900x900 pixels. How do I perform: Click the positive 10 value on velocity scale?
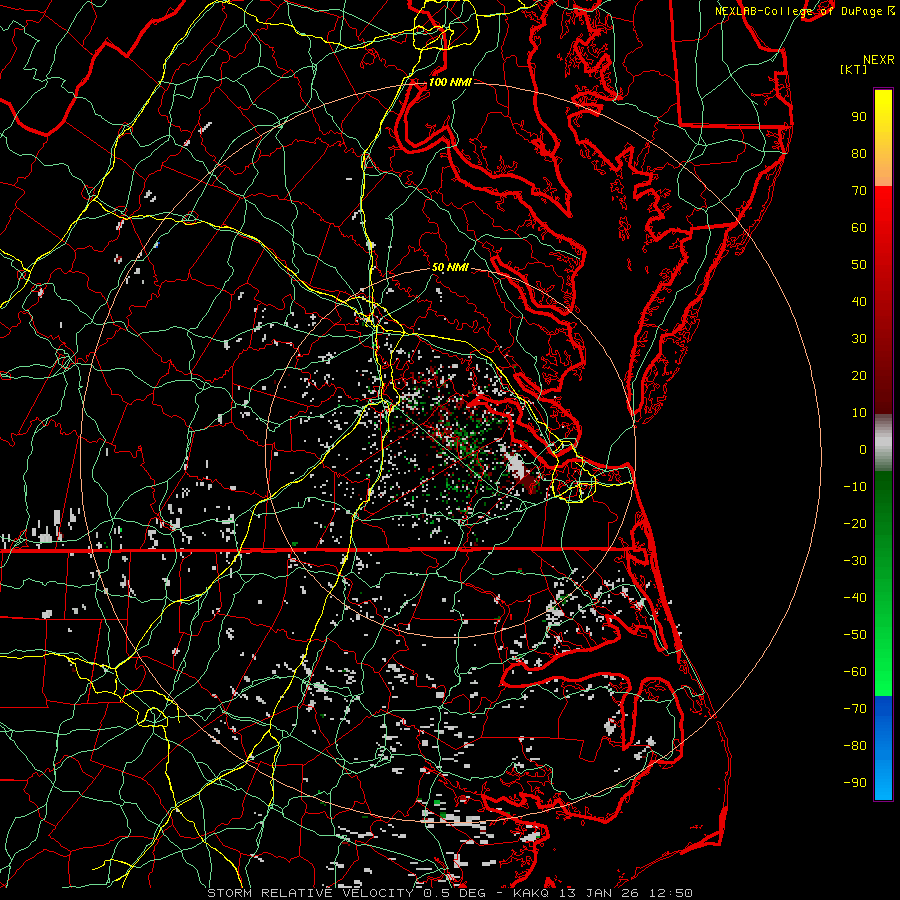coord(859,413)
